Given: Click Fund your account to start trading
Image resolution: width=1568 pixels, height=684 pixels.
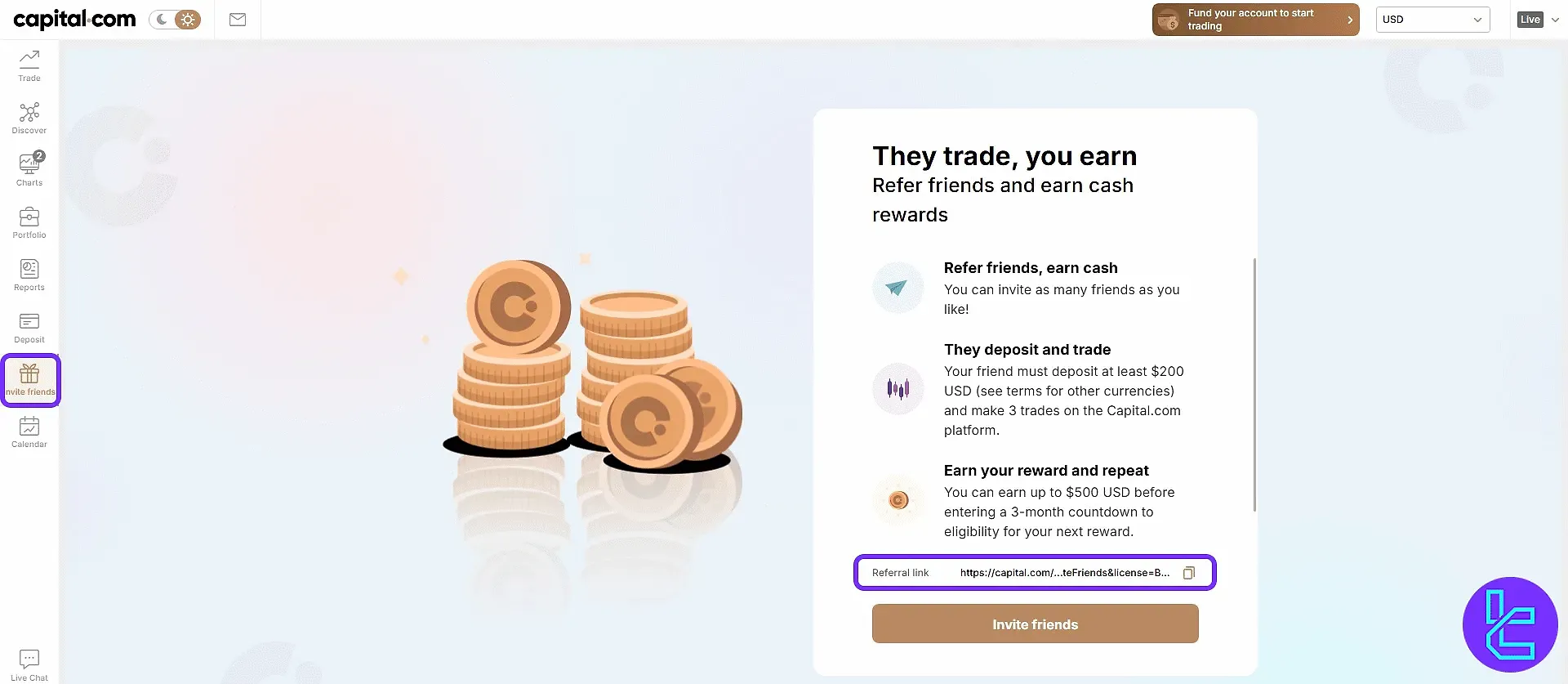Looking at the screenshot, I should click(x=1255, y=20).
